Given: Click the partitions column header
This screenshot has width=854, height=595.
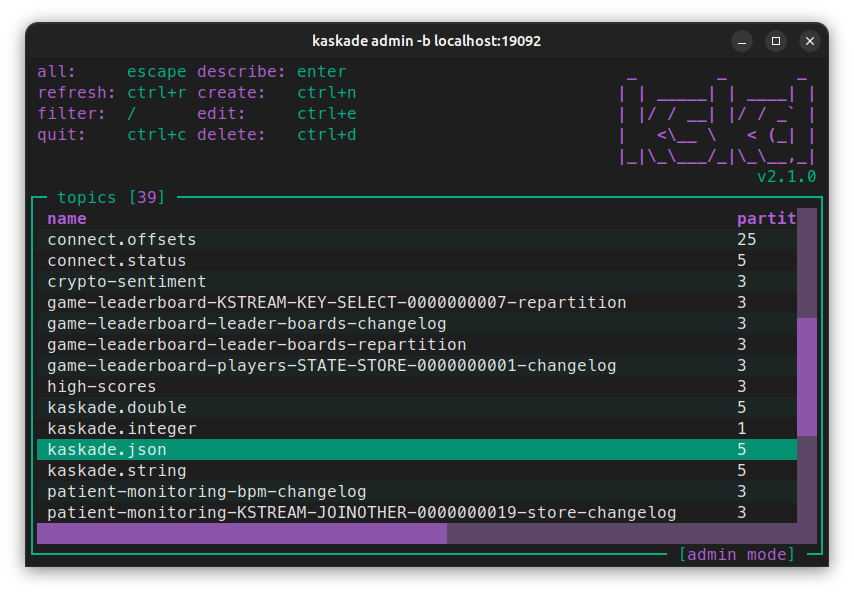Looking at the screenshot, I should 766,218.
